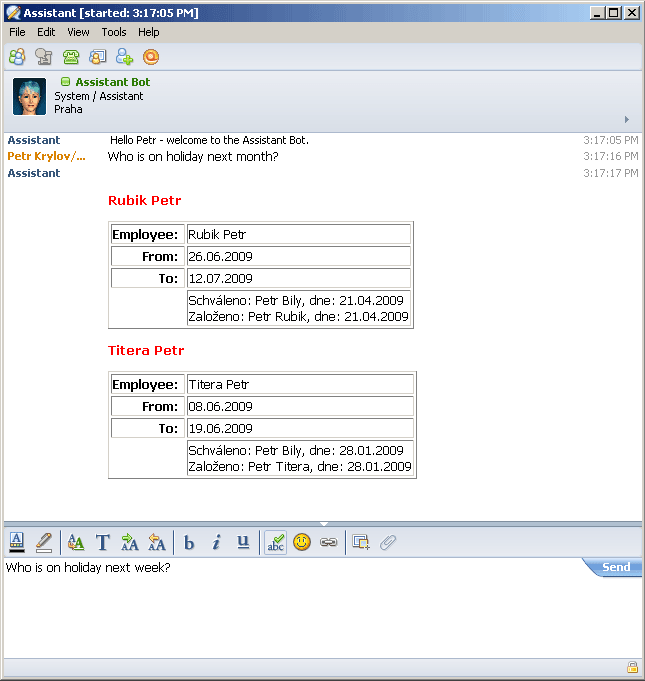Click the paperclip attach file icon
645x681 pixels.
[388, 542]
